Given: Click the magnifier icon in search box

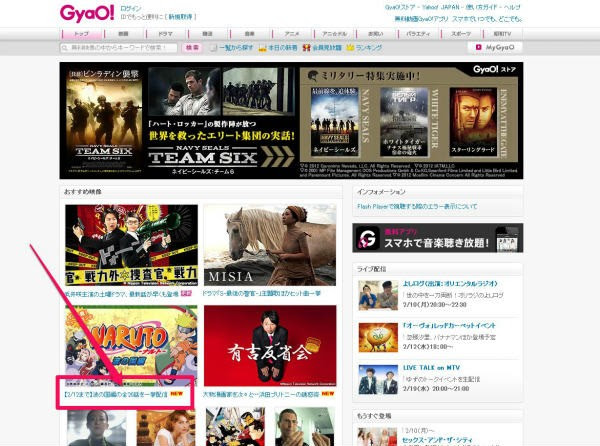Looking at the screenshot, I should pyautogui.click(x=65, y=48).
